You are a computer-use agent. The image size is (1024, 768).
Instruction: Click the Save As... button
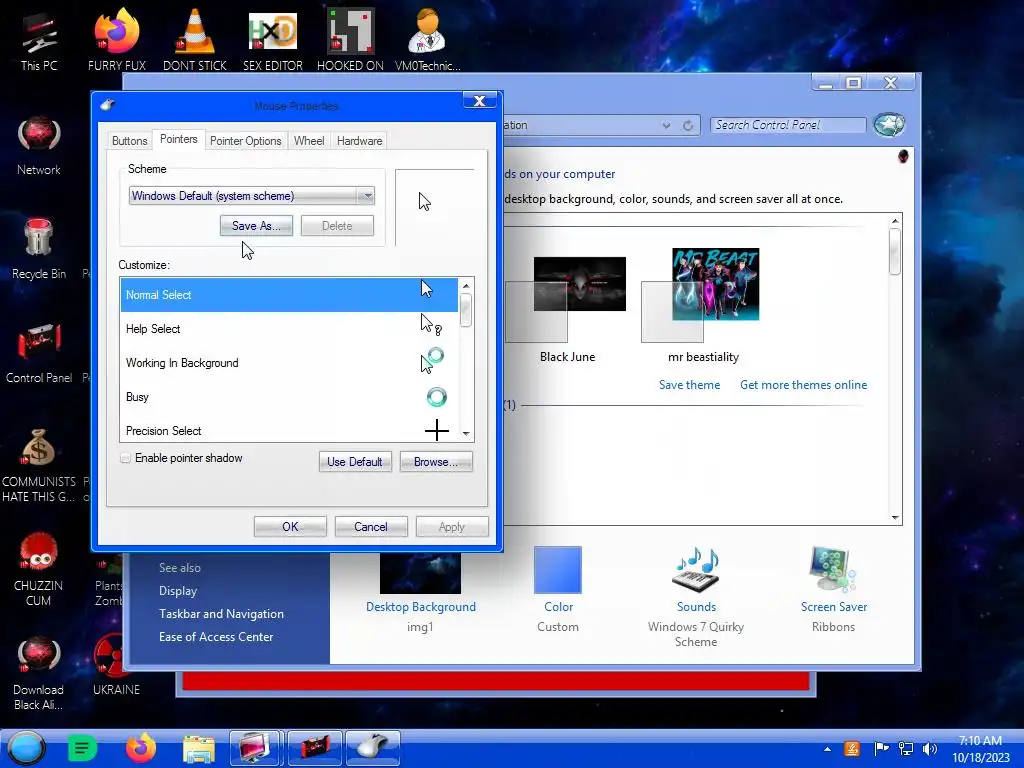point(256,226)
